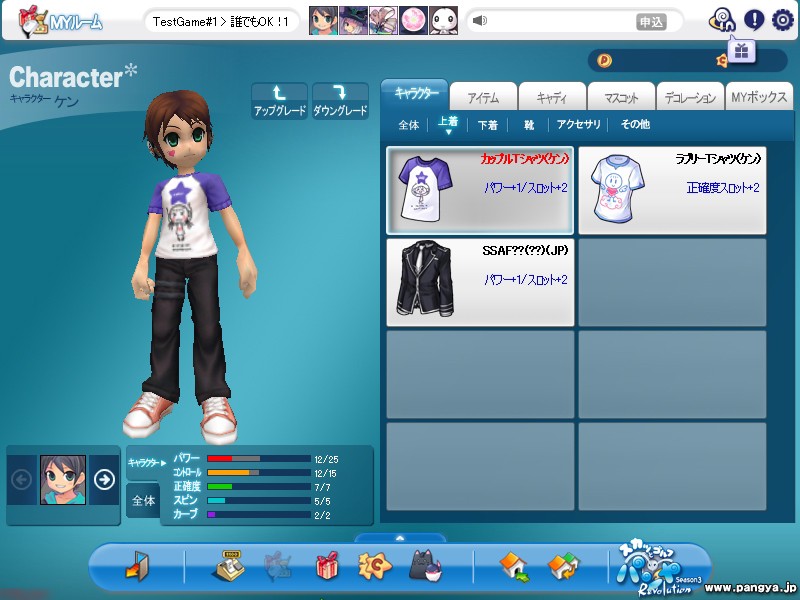
Task: Open the settings gear icon at top right
Action: pos(781,19)
